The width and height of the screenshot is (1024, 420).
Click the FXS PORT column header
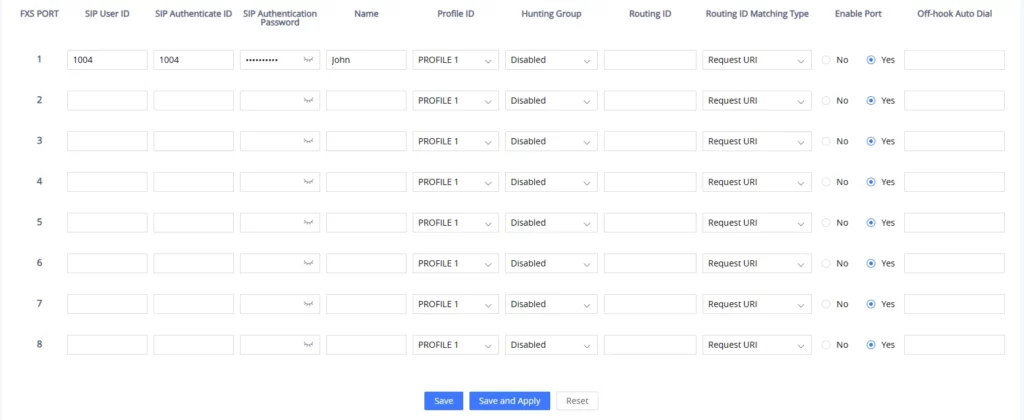tap(39, 14)
